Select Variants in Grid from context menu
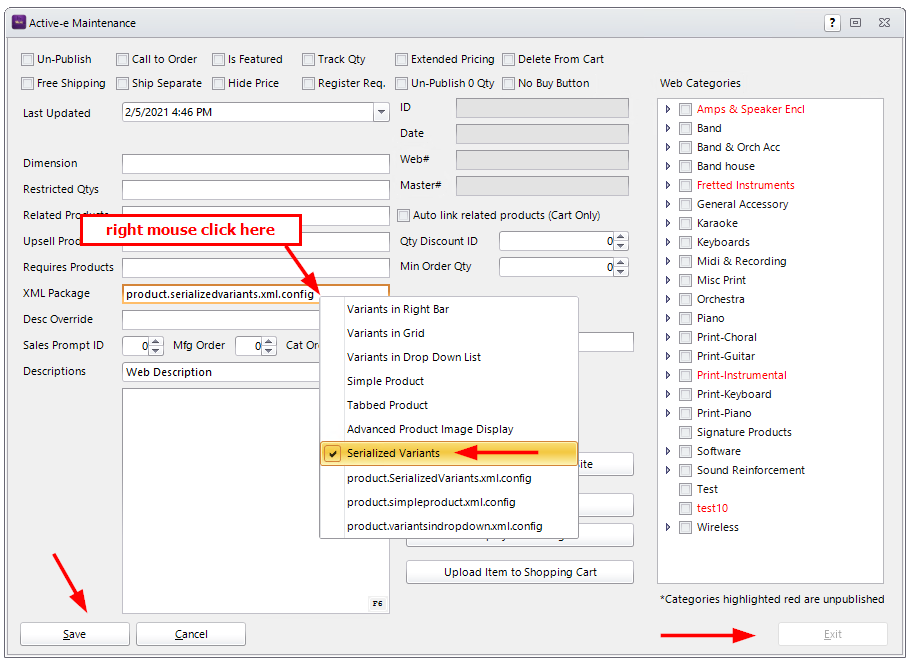This screenshot has width=912, height=667. tap(449, 333)
